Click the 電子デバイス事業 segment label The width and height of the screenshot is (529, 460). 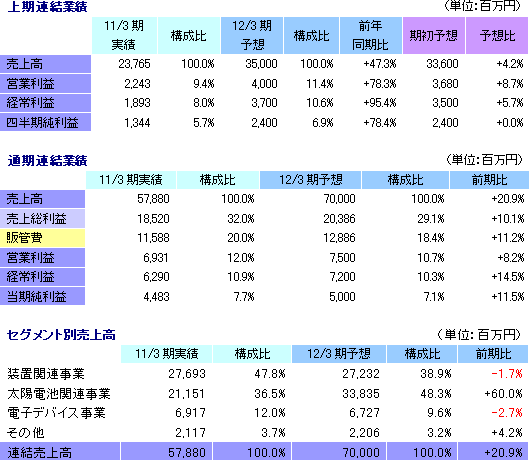56,413
